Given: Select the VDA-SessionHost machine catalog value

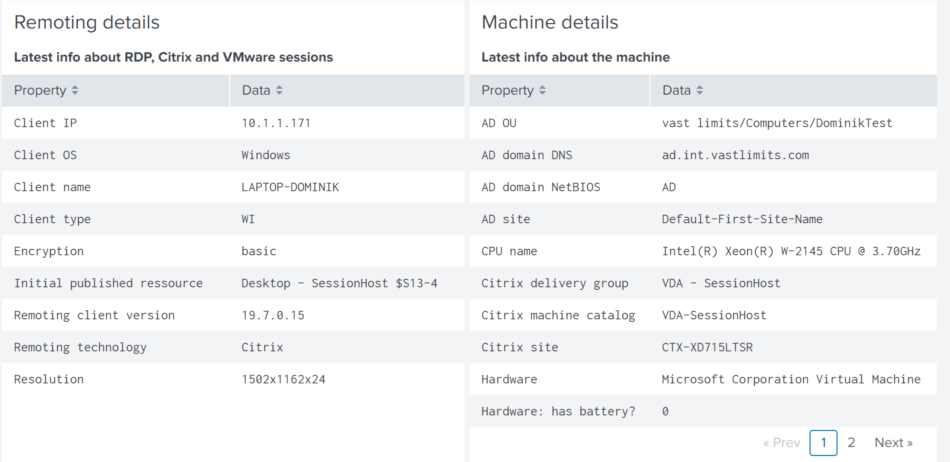Looking at the screenshot, I should click(714, 315).
